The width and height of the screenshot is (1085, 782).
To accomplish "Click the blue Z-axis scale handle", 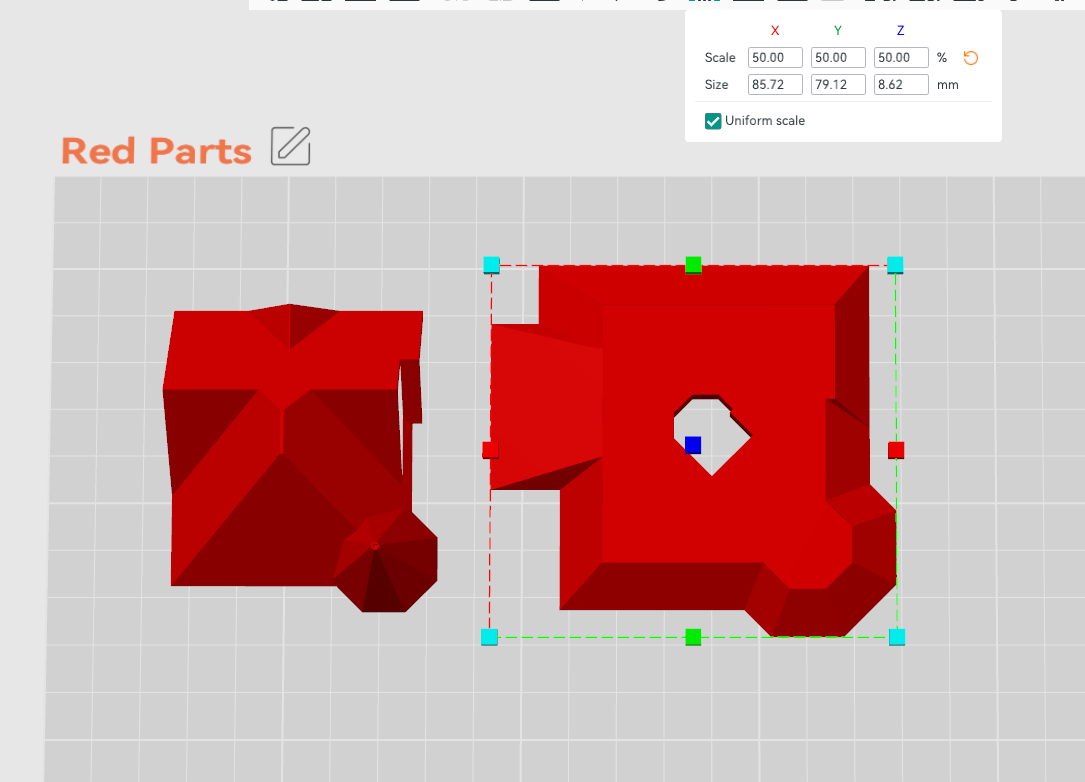I will tap(693, 445).
